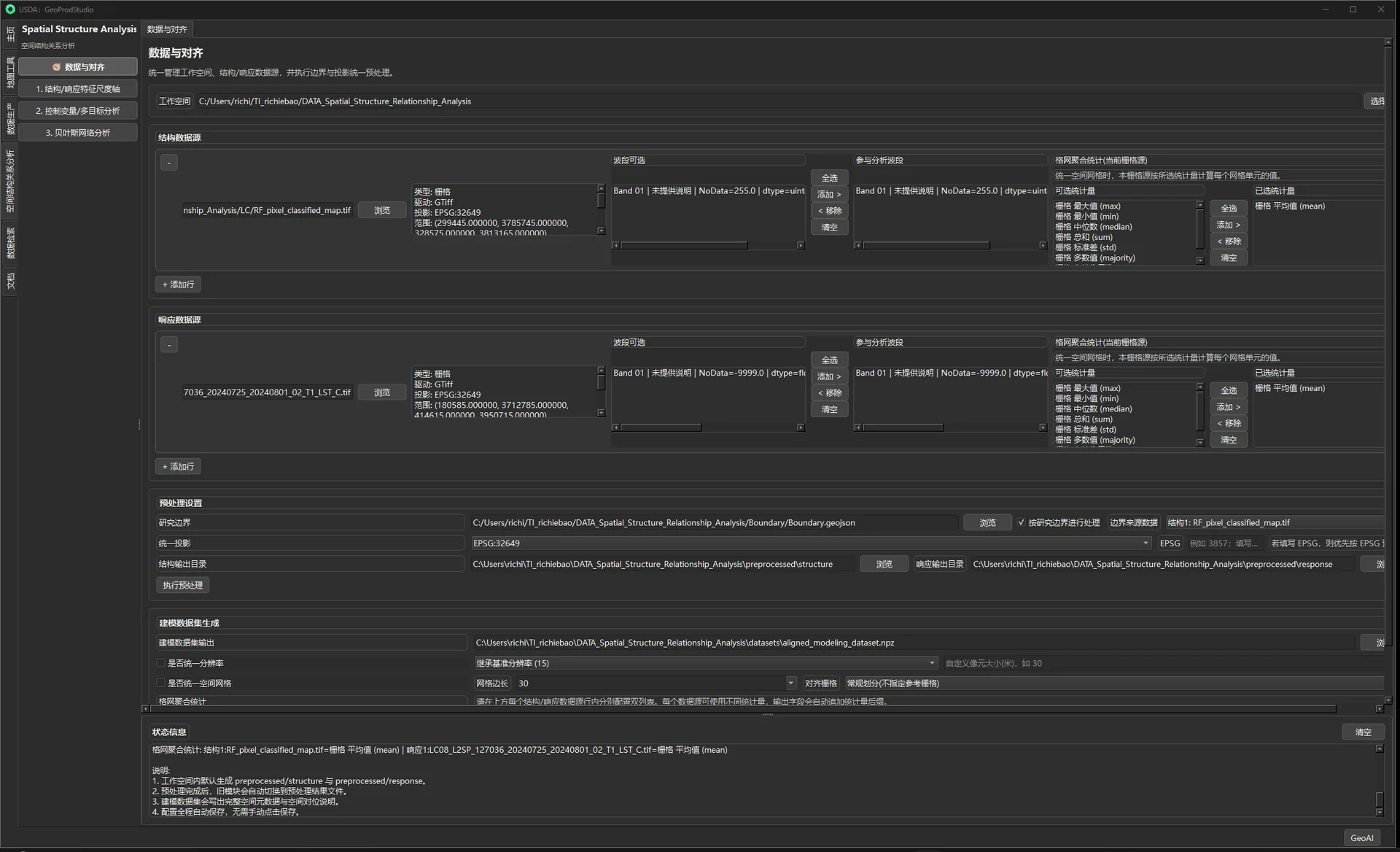This screenshot has width=1400, height=852.
Task: Switch to the 空间结构关系分析 sidebar tab
Action: tap(10, 181)
